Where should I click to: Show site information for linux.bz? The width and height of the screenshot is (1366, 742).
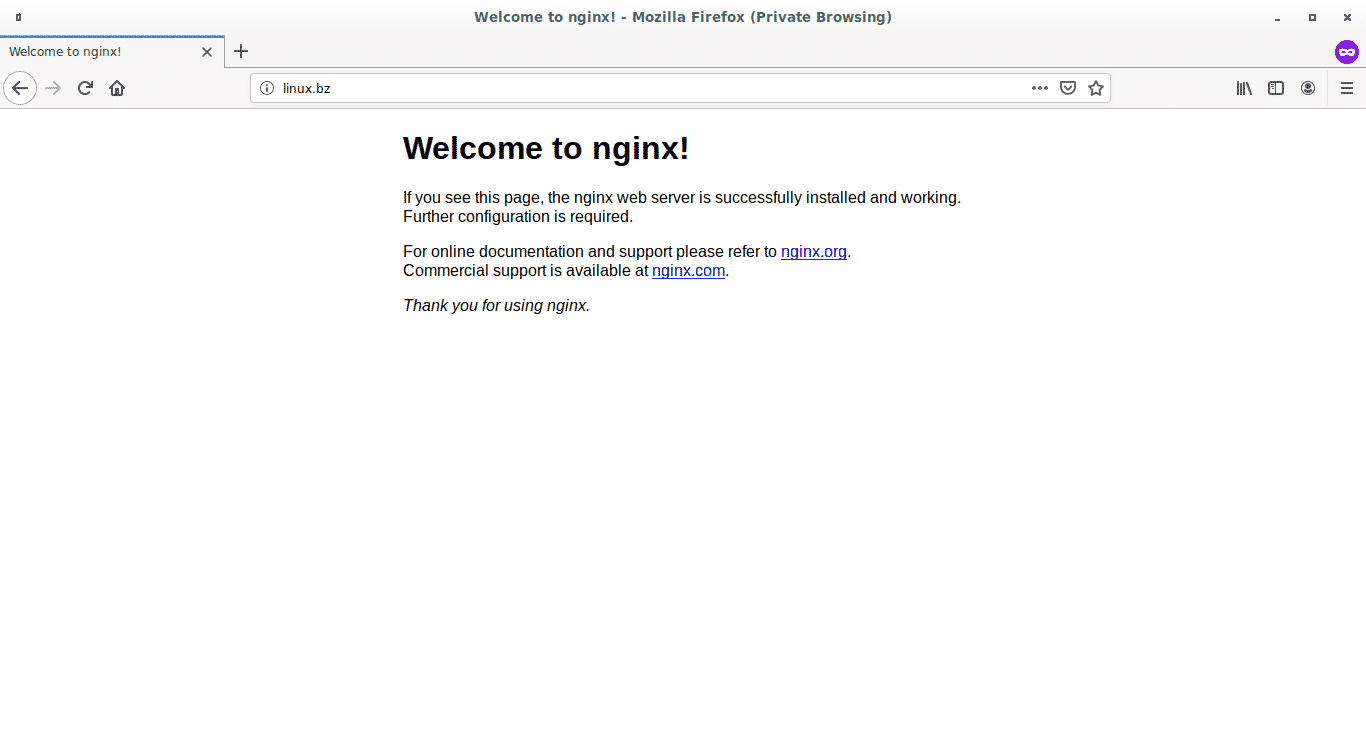pos(267,88)
